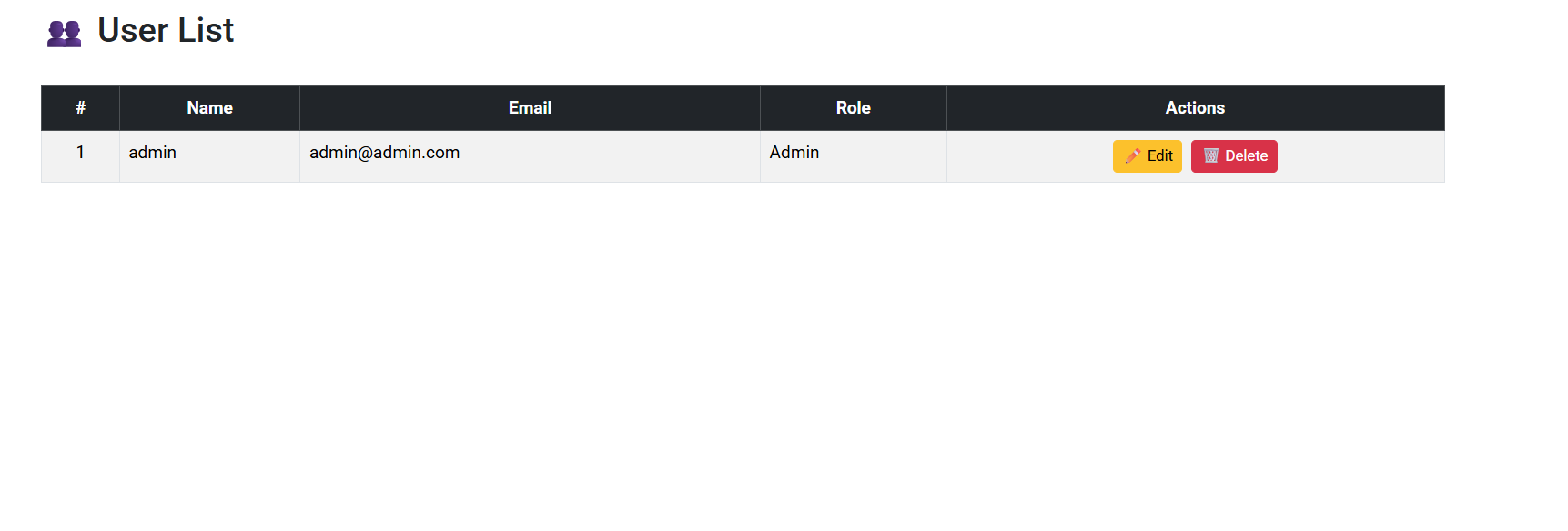The height and width of the screenshot is (531, 1568).
Task: Click the word 'User' in page heading
Action: coord(133,31)
